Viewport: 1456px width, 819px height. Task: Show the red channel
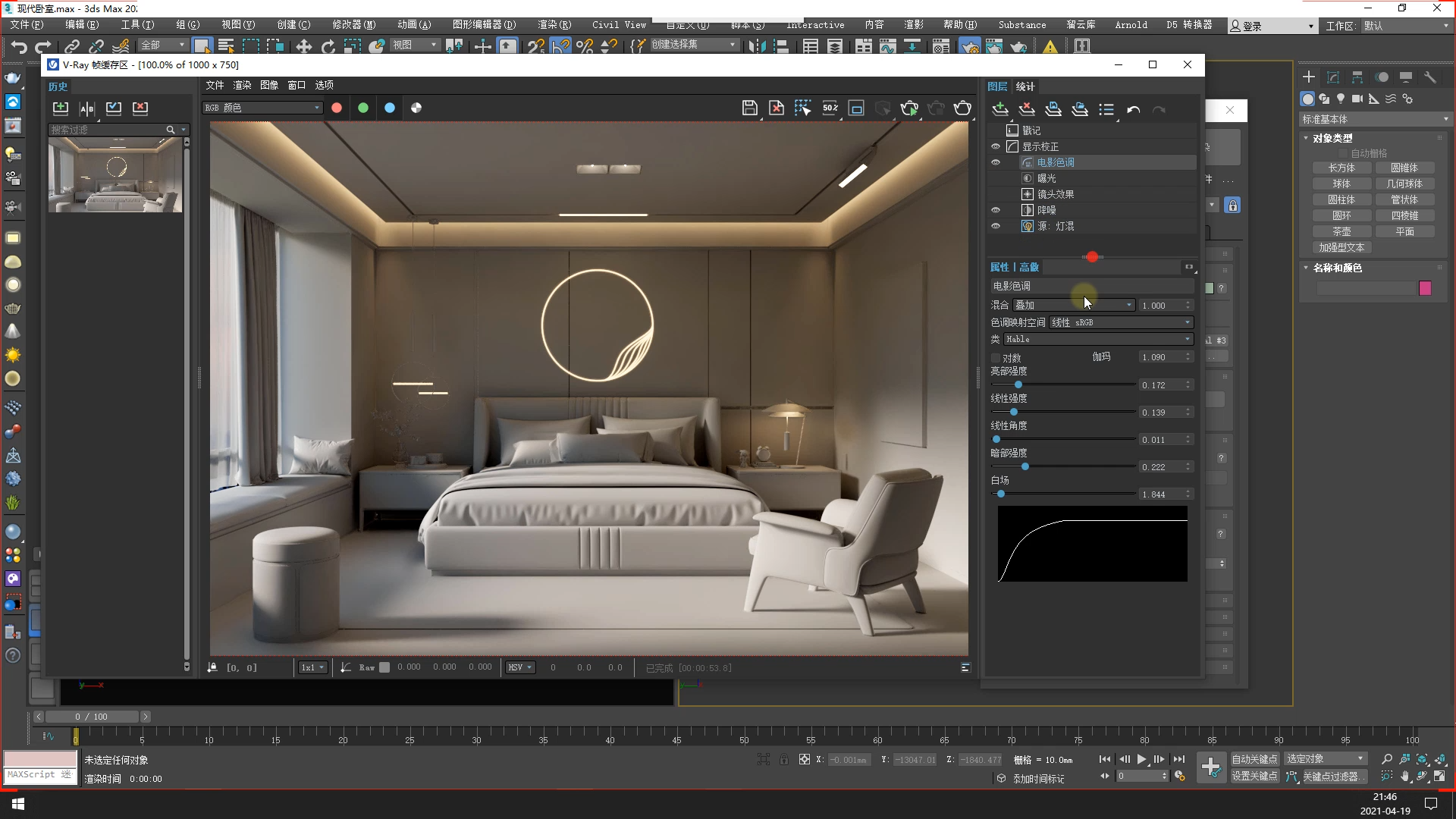(337, 108)
